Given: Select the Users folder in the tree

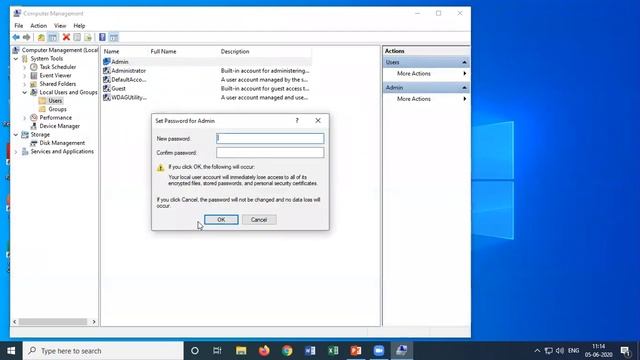Looking at the screenshot, I should 55,101.
